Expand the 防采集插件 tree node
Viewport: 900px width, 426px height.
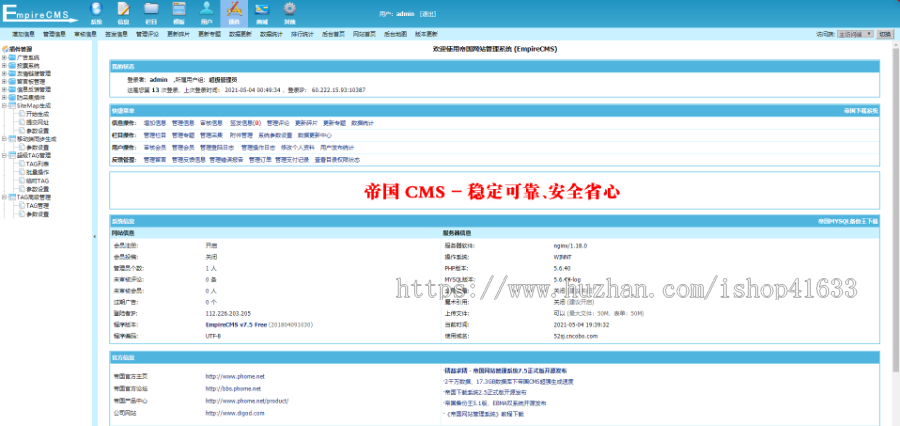[x=5, y=98]
